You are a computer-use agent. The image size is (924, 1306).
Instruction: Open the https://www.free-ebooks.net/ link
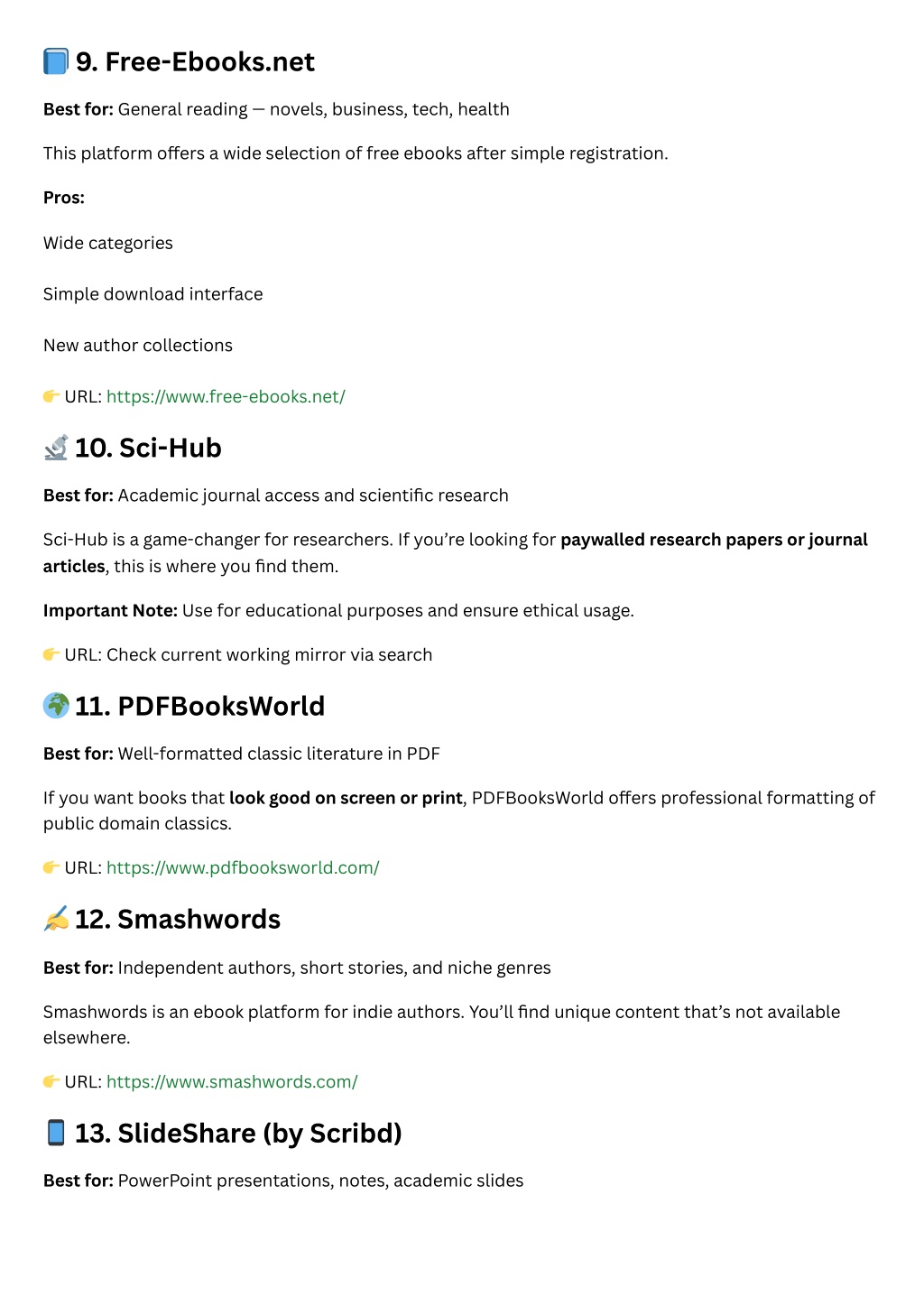pyautogui.click(x=226, y=396)
